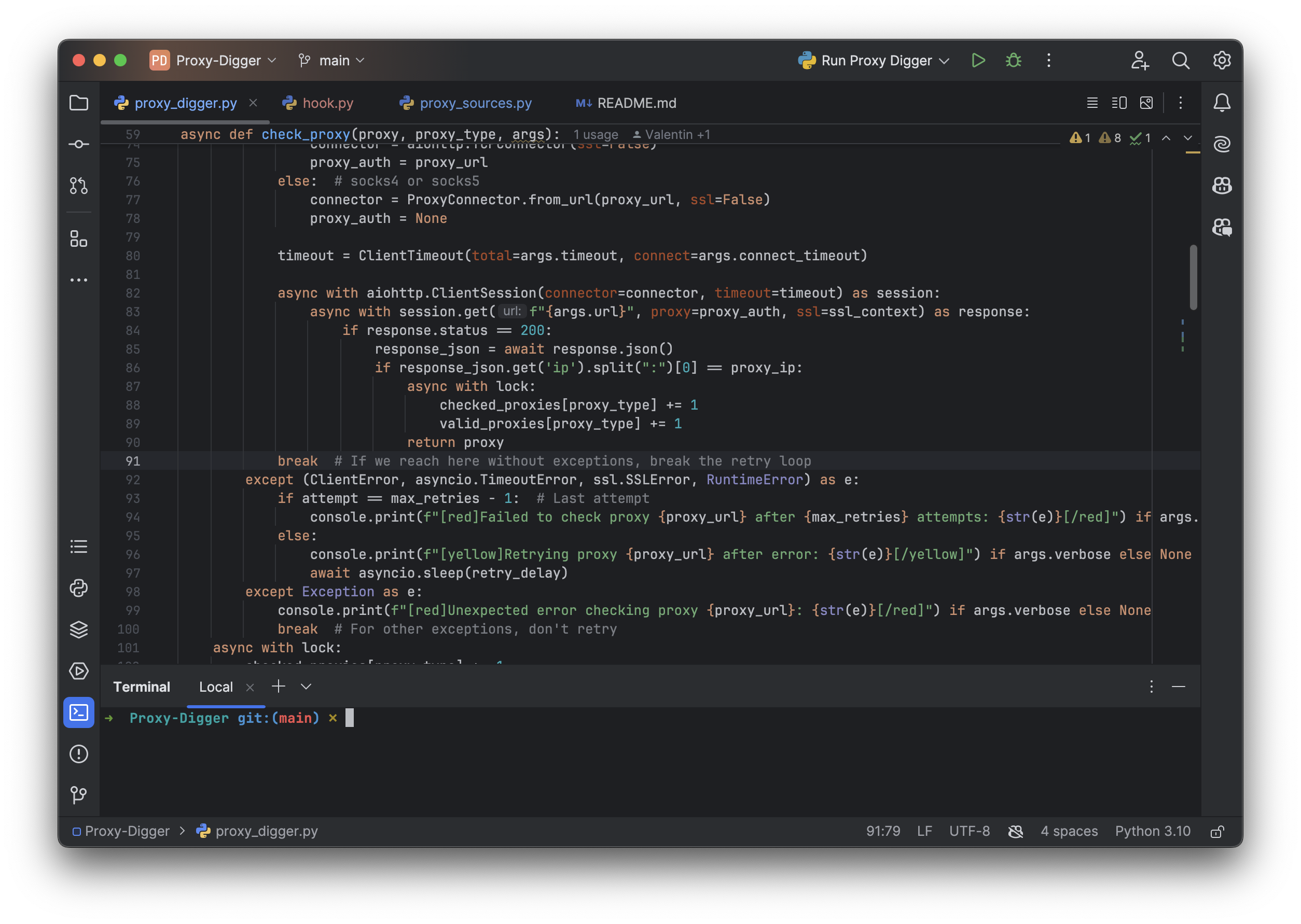The width and height of the screenshot is (1301, 924).
Task: Toggle the read-only lock in the status bar
Action: click(1217, 831)
